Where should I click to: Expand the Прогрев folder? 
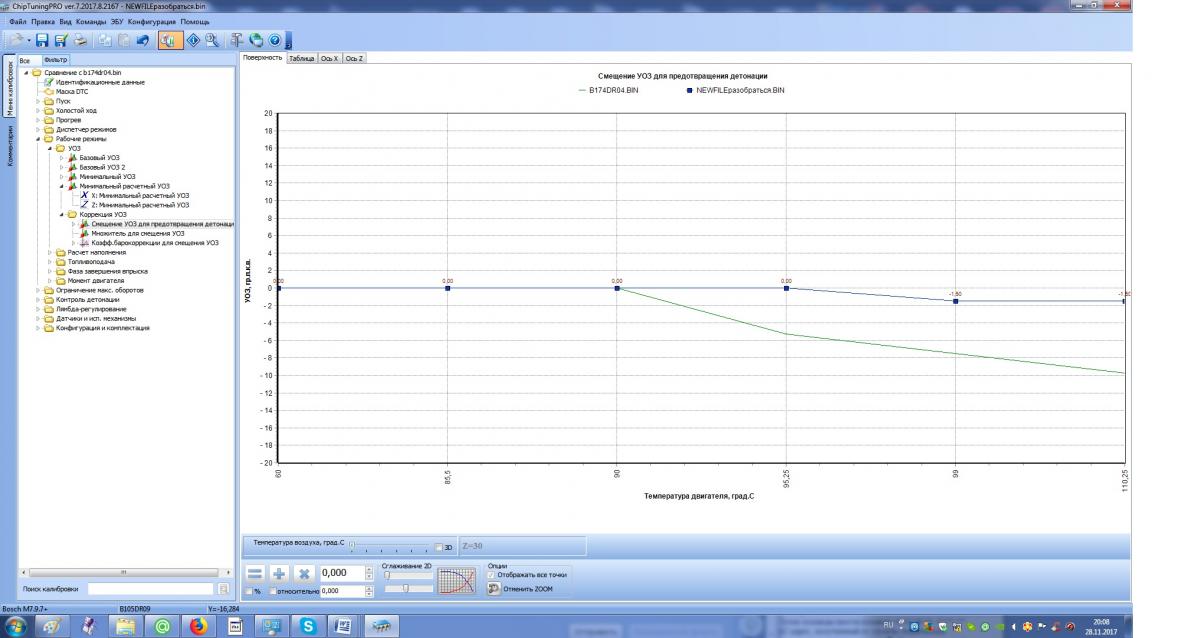click(38, 120)
